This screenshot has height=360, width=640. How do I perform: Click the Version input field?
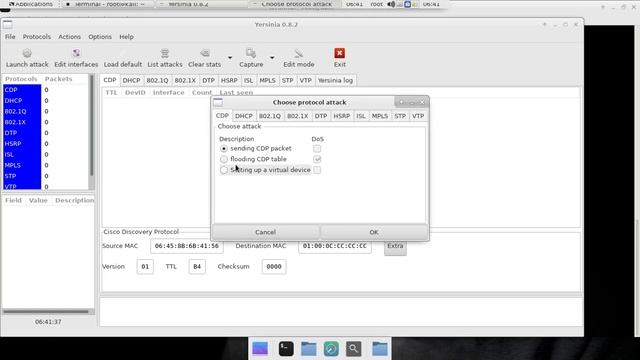145,267
